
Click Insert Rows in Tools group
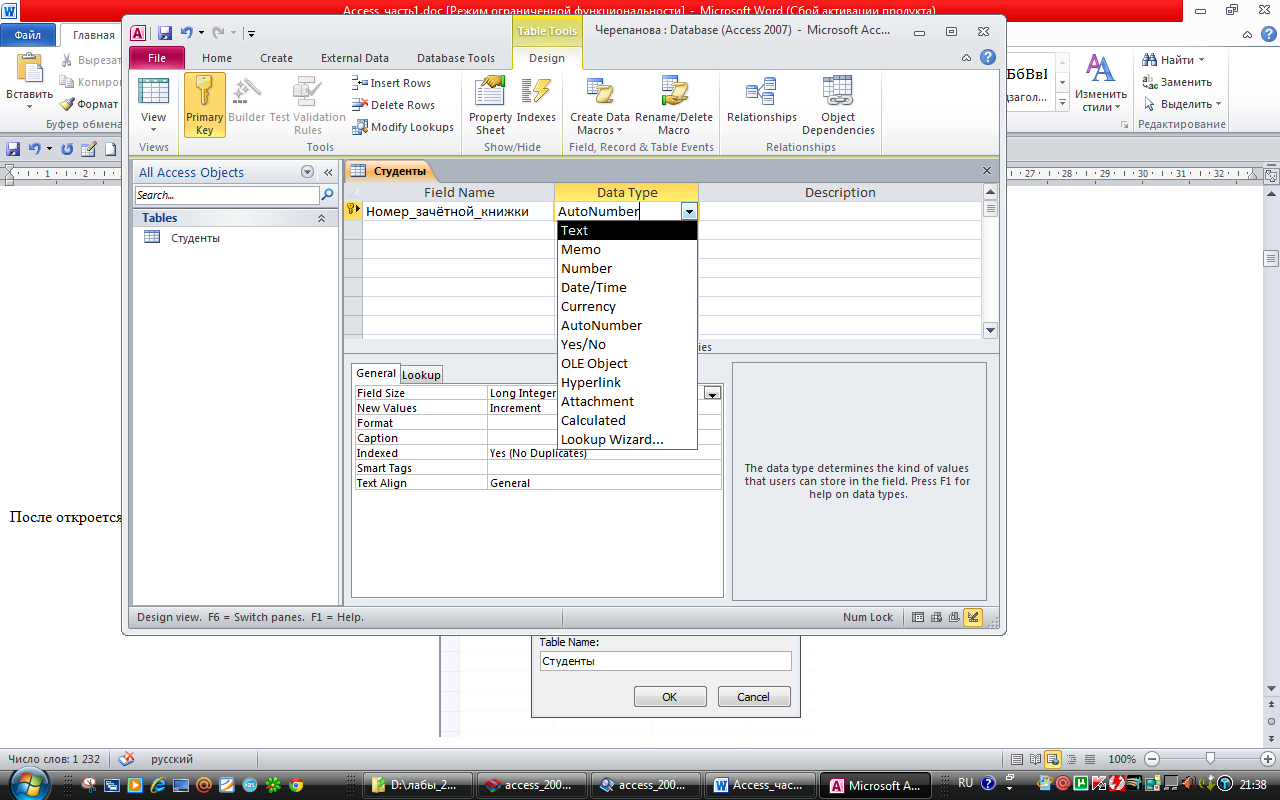point(392,83)
